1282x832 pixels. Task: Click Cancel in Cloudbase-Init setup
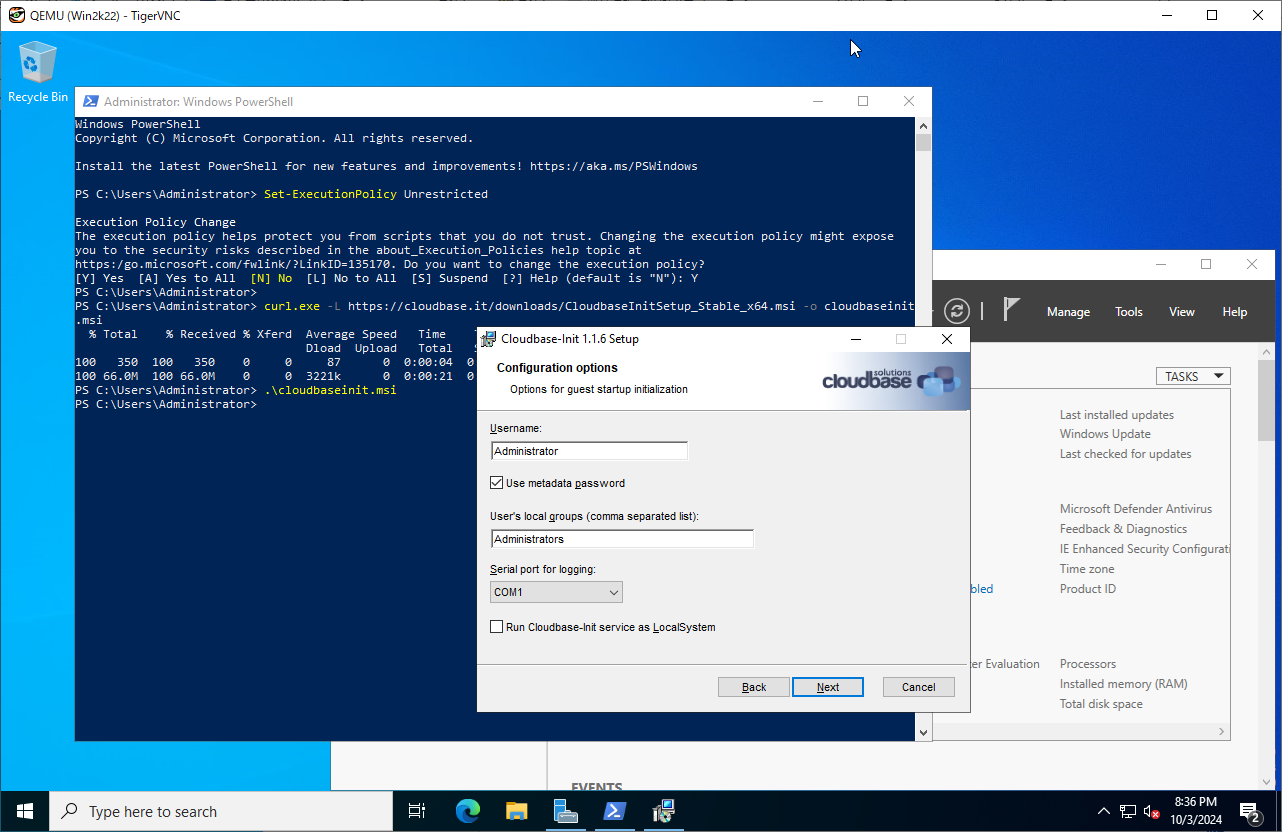[x=919, y=687]
